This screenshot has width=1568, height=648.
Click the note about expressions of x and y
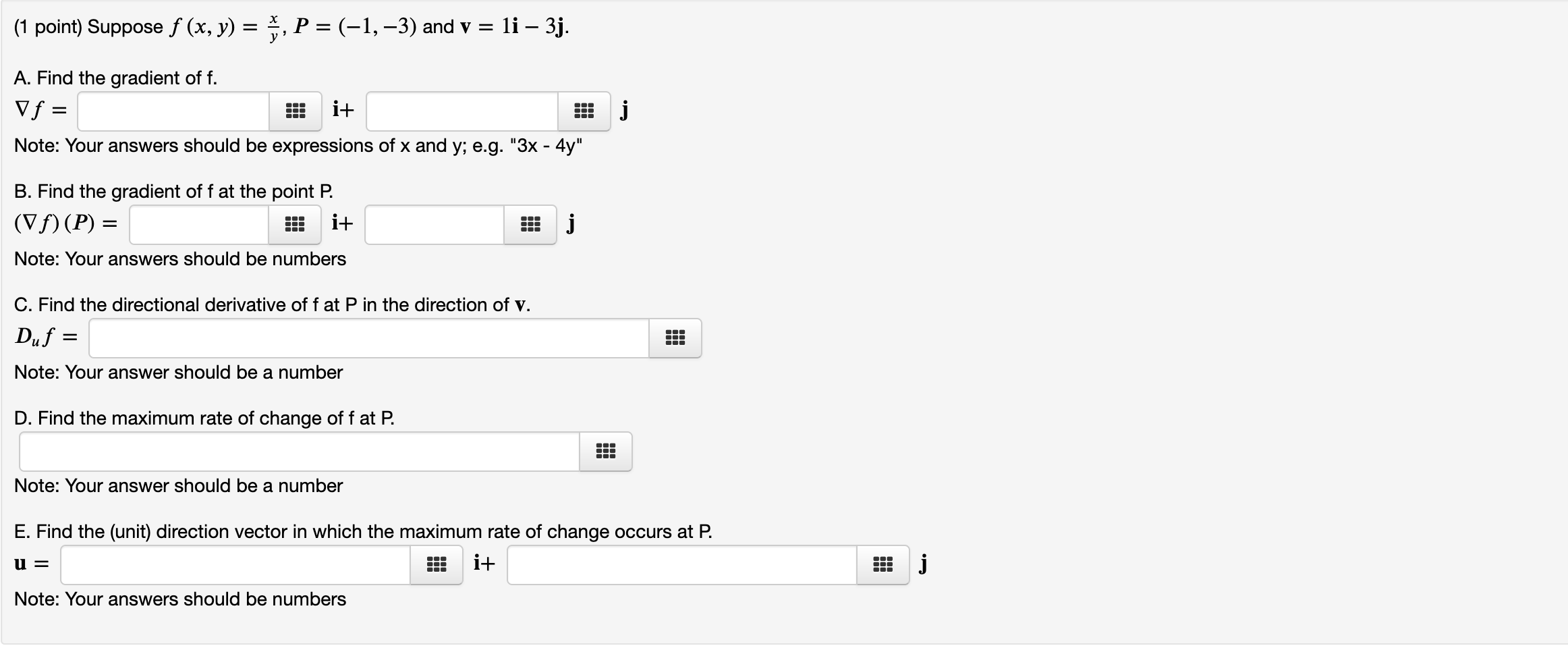click(x=298, y=145)
